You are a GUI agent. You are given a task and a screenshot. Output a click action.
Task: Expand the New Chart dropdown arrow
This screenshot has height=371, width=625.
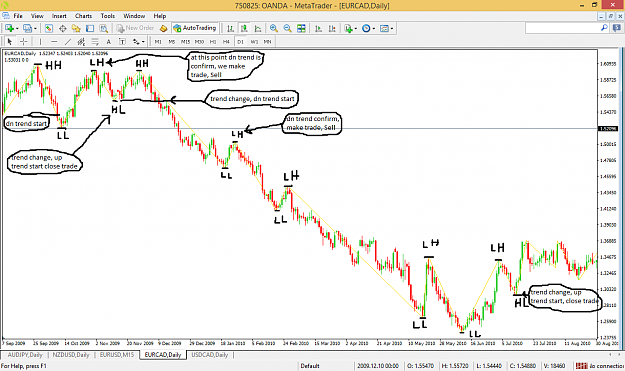(17, 29)
